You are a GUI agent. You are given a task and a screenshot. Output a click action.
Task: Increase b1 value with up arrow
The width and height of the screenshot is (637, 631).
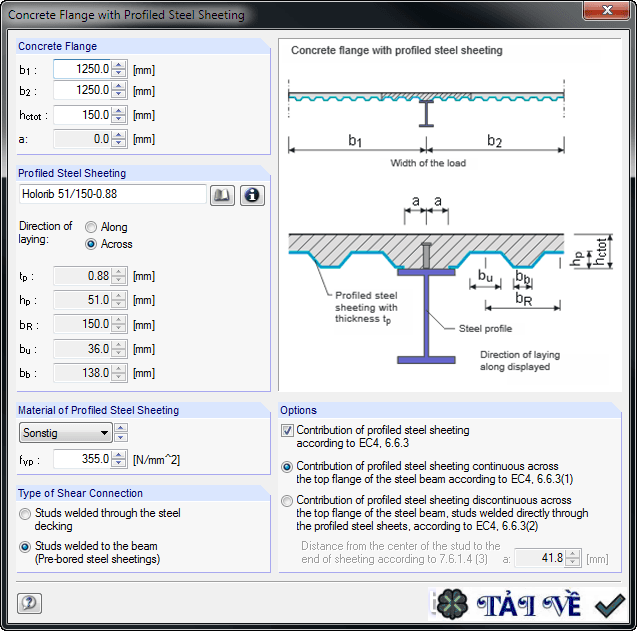pyautogui.click(x=118, y=65)
